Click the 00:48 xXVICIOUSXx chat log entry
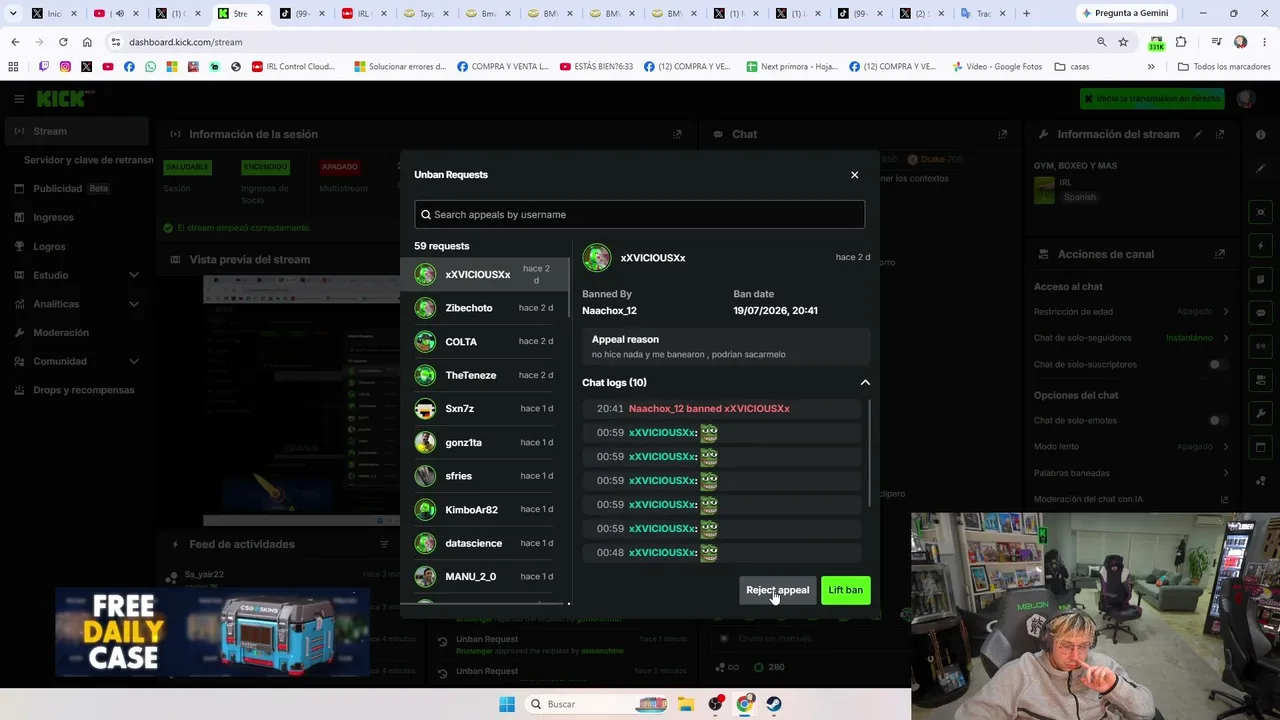Viewport: 1280px width, 720px height. (720, 552)
